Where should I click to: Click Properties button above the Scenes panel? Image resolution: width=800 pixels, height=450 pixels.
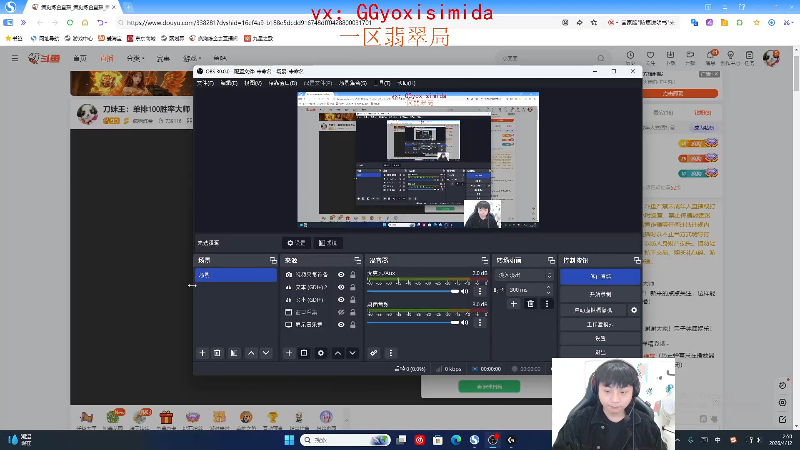click(x=296, y=243)
